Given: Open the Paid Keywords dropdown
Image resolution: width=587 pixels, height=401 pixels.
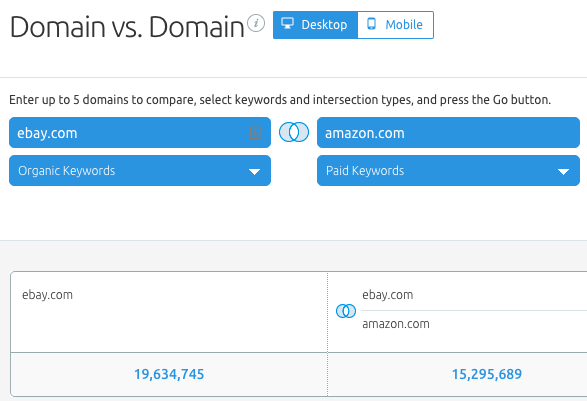Looking at the screenshot, I should click(448, 171).
